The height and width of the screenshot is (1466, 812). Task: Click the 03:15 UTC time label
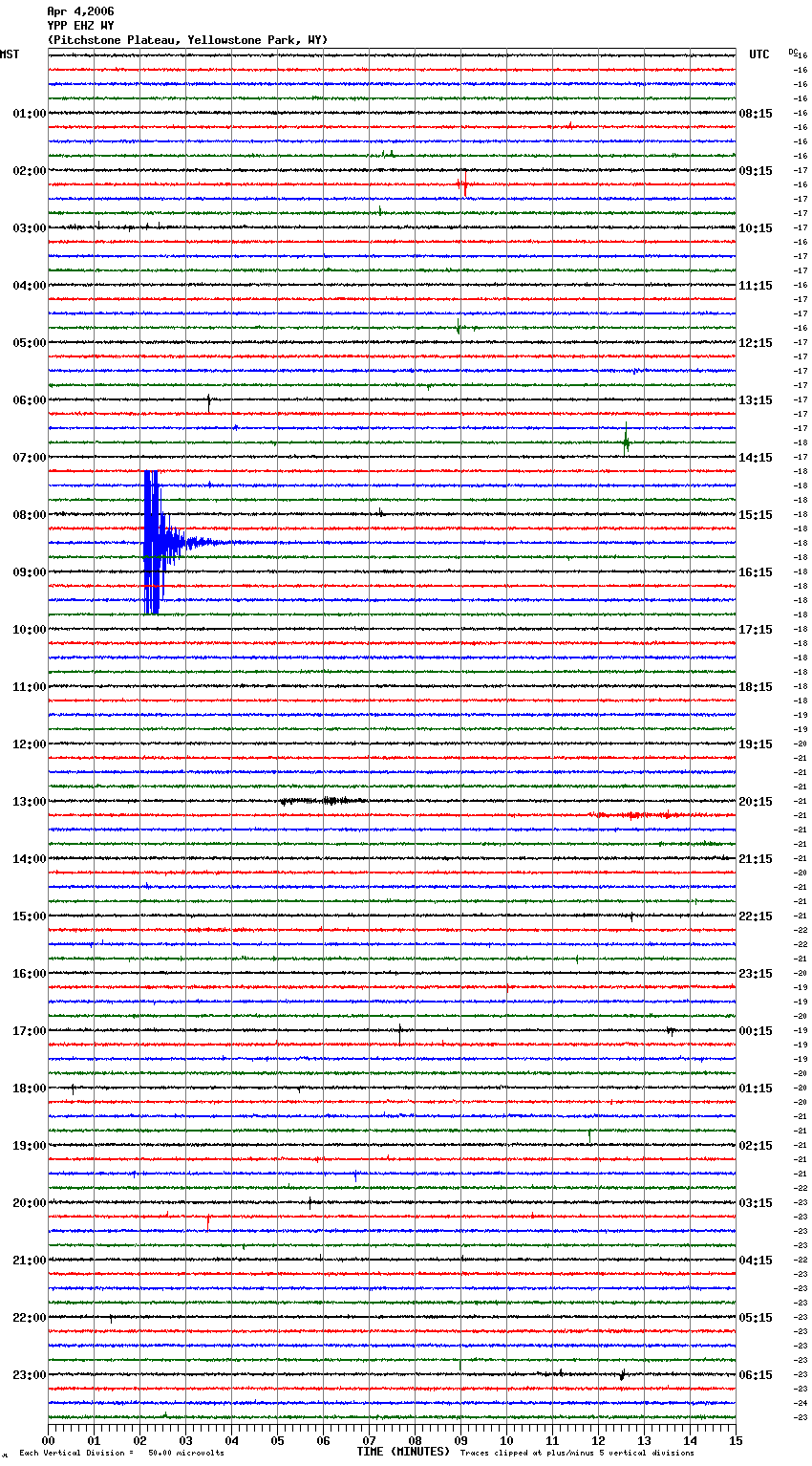(756, 1203)
